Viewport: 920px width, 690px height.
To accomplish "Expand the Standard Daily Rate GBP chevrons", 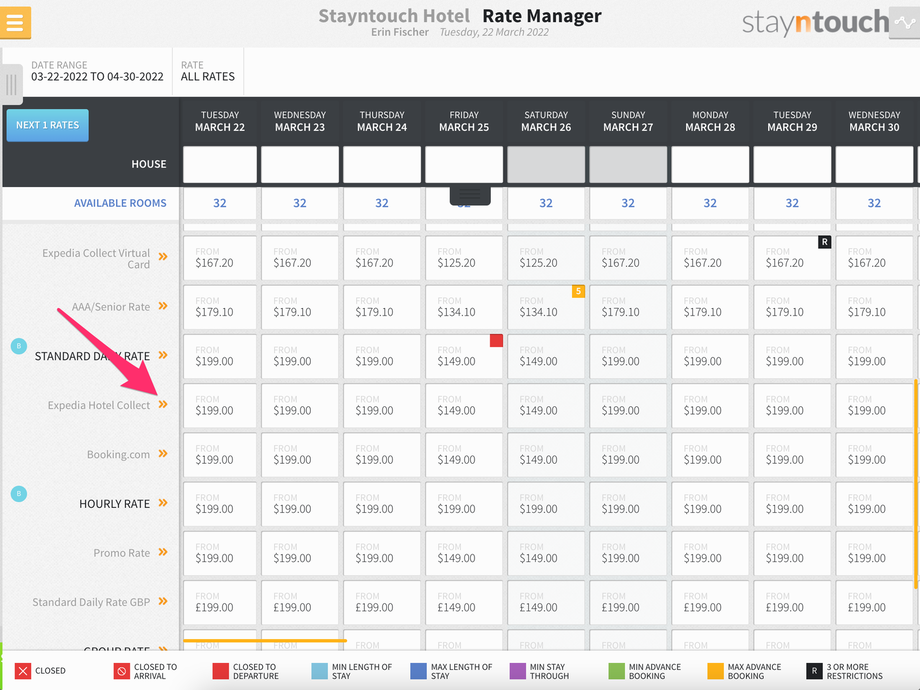I will tap(163, 601).
